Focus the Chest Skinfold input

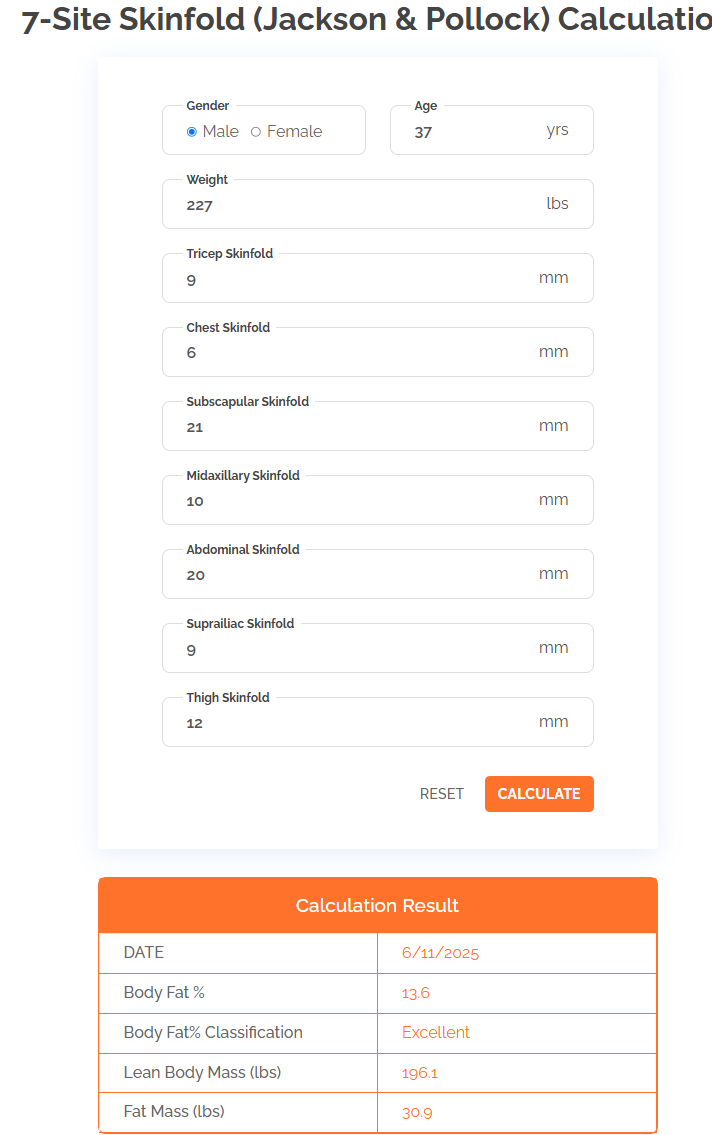click(378, 352)
